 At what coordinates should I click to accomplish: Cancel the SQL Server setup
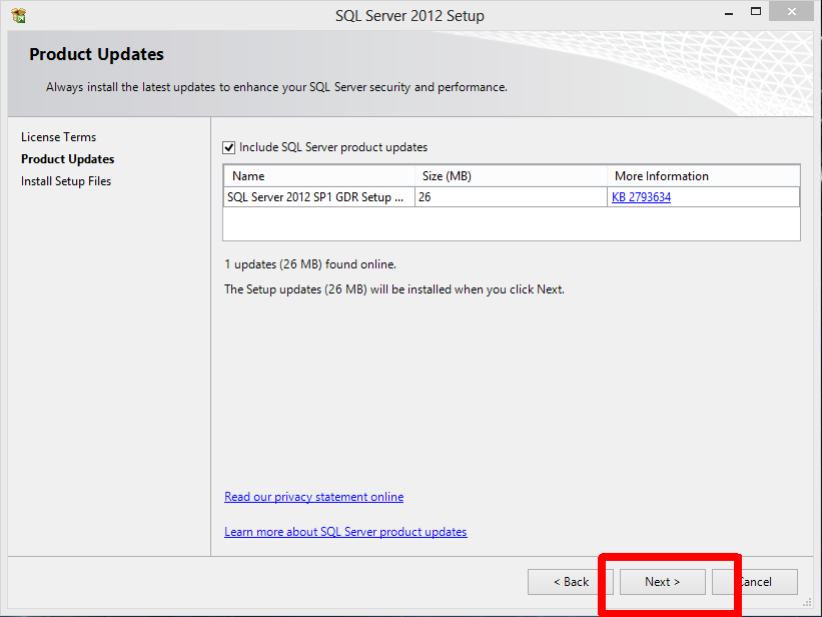point(755,582)
